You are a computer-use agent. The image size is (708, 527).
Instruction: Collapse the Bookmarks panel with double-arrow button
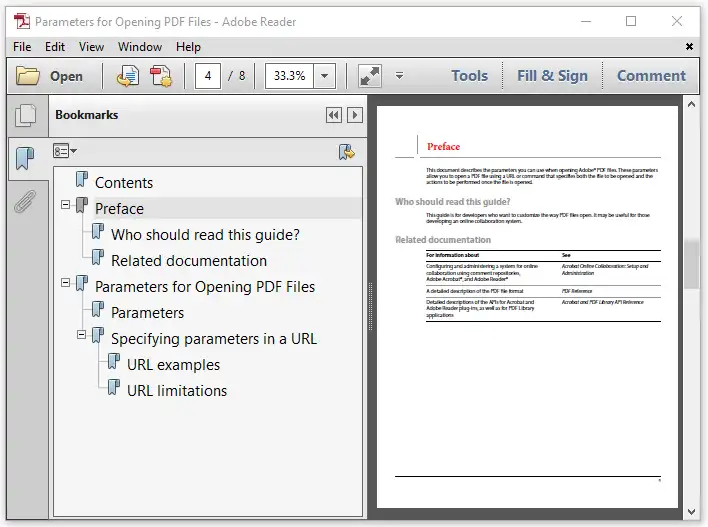[x=334, y=115]
